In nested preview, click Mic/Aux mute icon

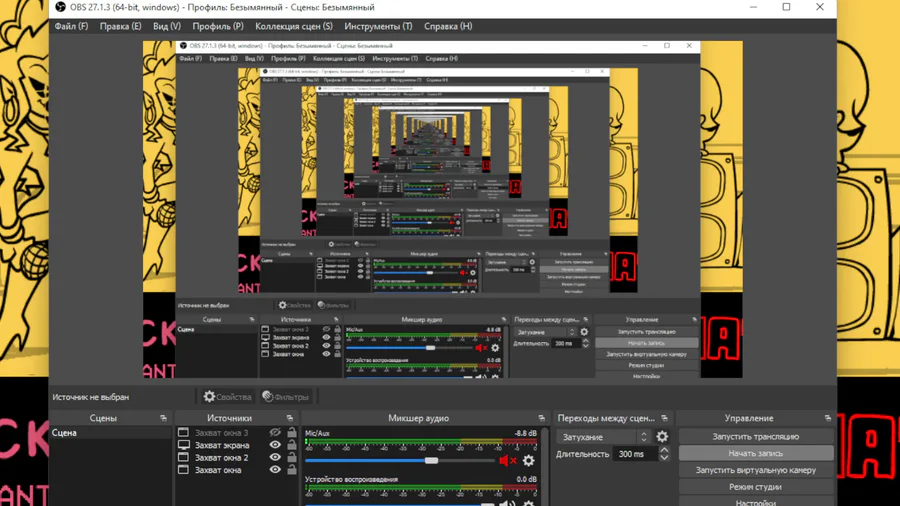click(480, 348)
